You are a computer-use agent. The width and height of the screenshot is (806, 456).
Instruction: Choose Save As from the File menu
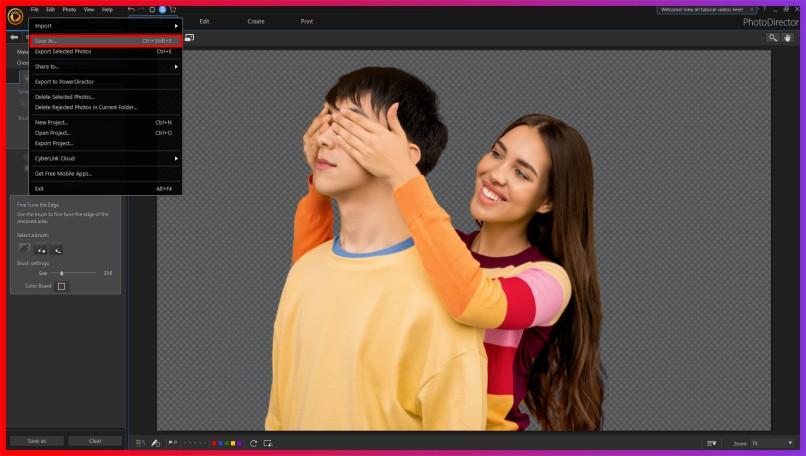(105, 41)
